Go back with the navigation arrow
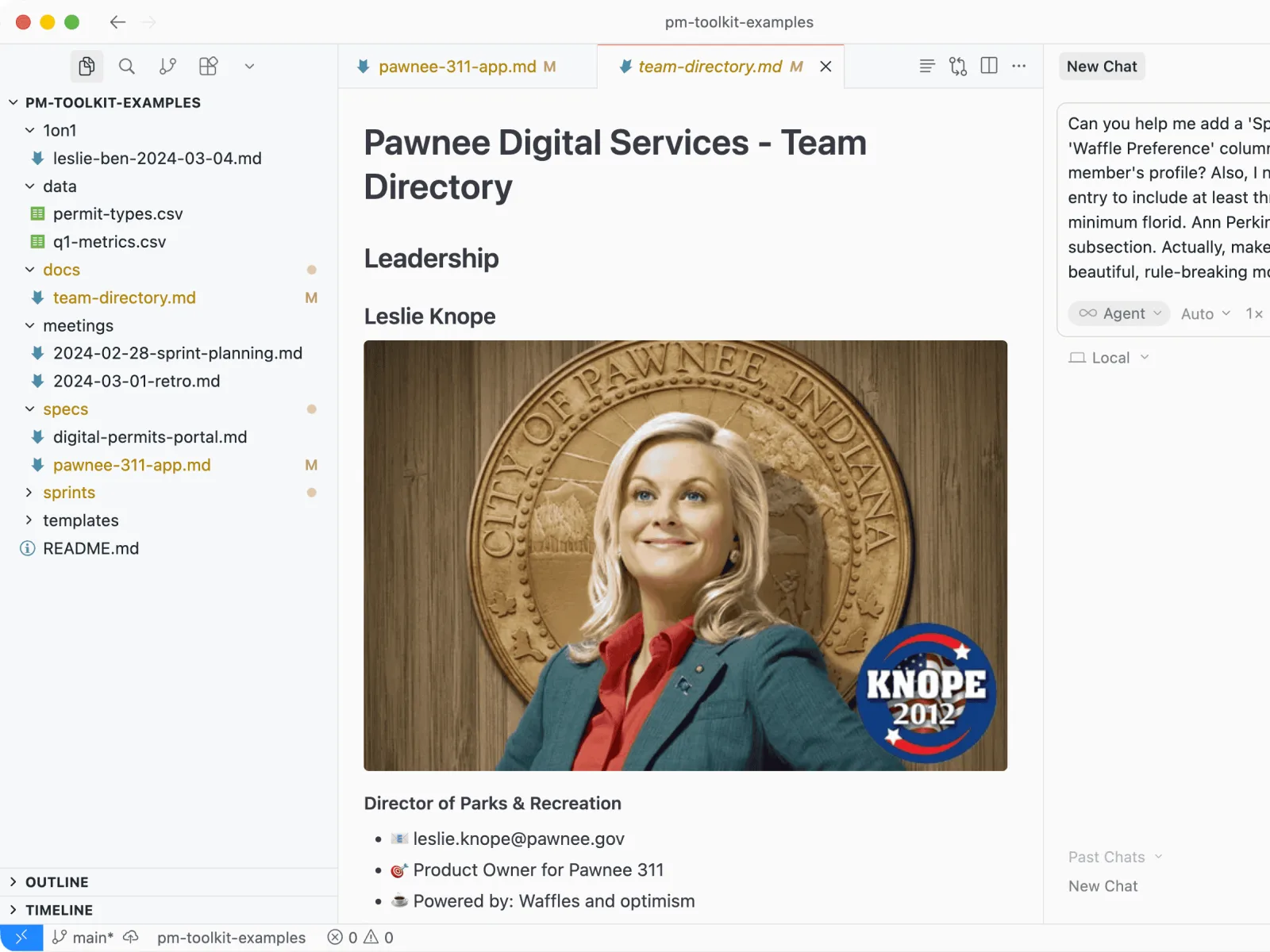Viewport: 1270px width, 952px height. pos(117,22)
